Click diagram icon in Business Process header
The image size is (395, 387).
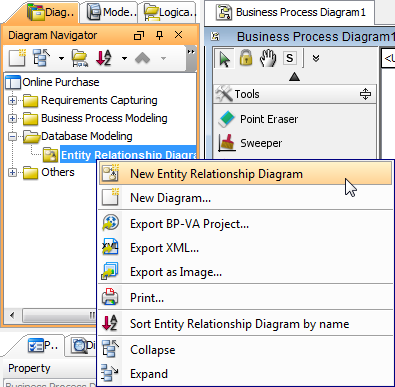click(215, 36)
